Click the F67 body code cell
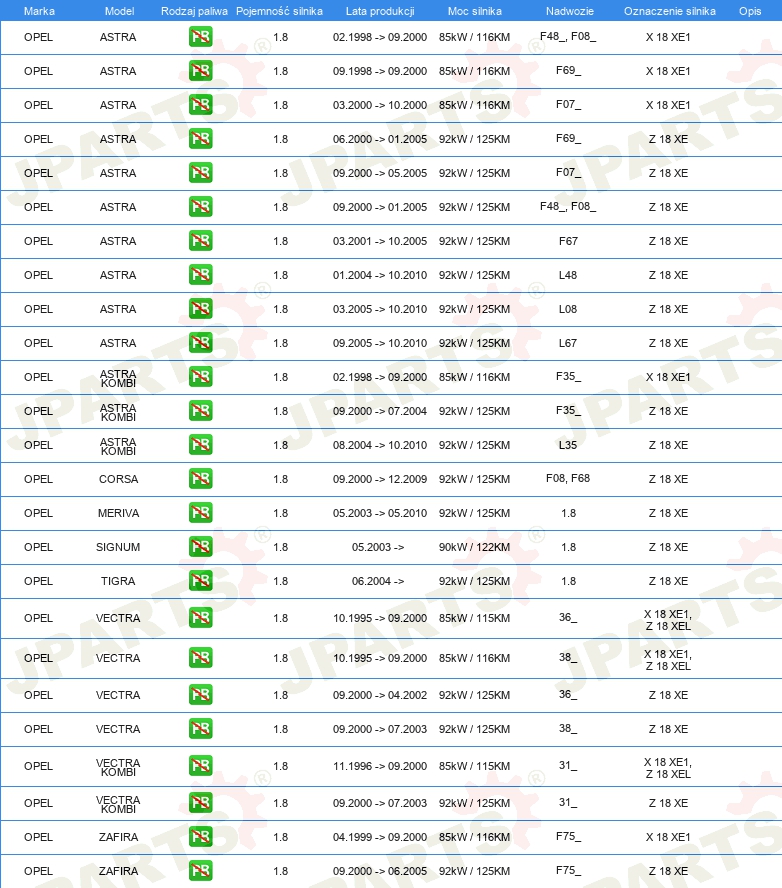This screenshot has width=782, height=888. tap(568, 241)
